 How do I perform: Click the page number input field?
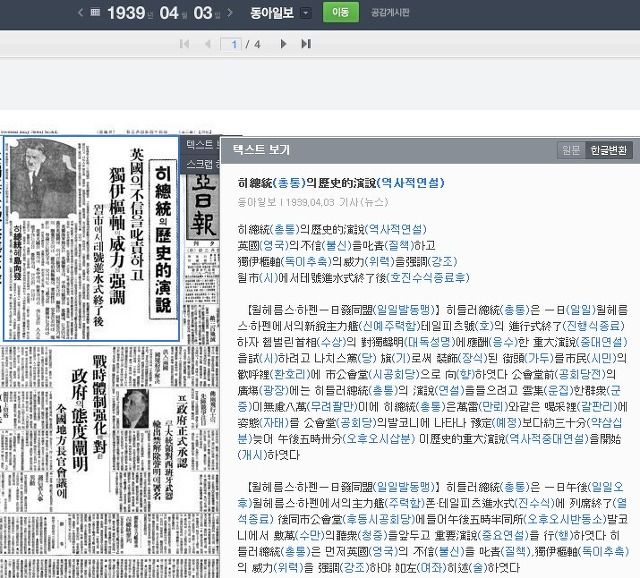click(231, 44)
